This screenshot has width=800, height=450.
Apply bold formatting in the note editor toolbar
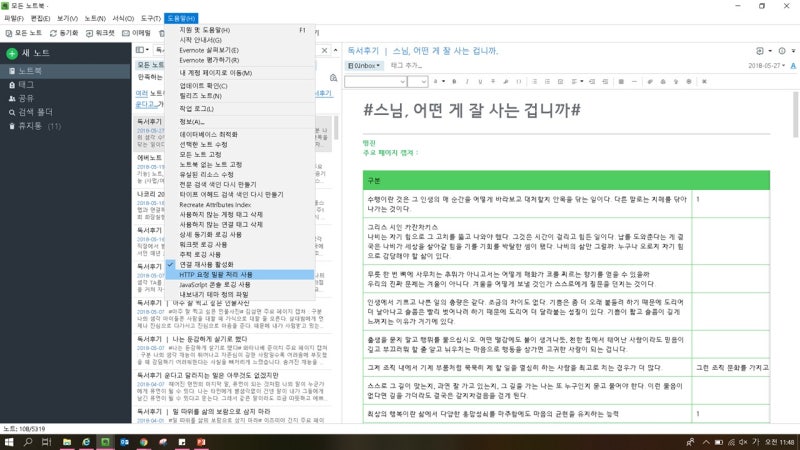click(454, 82)
